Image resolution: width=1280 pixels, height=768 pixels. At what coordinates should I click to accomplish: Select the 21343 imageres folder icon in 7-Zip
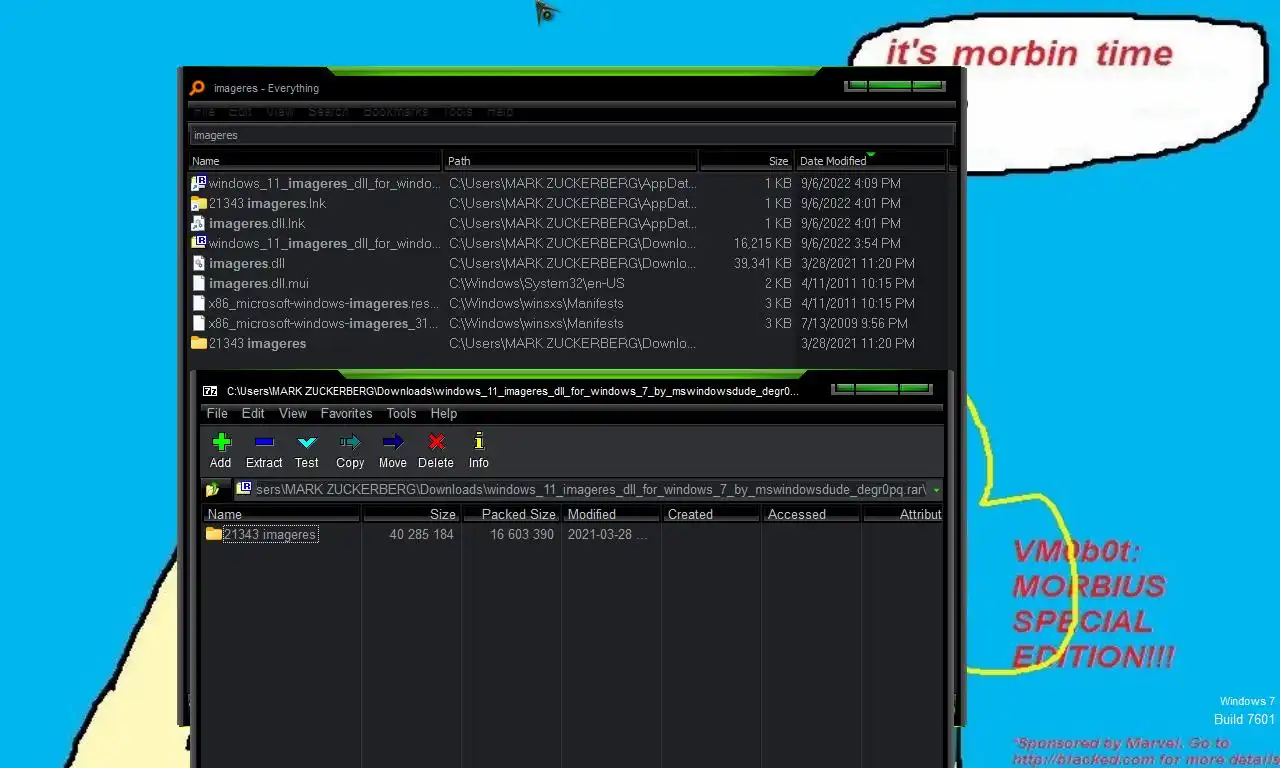[x=213, y=534]
